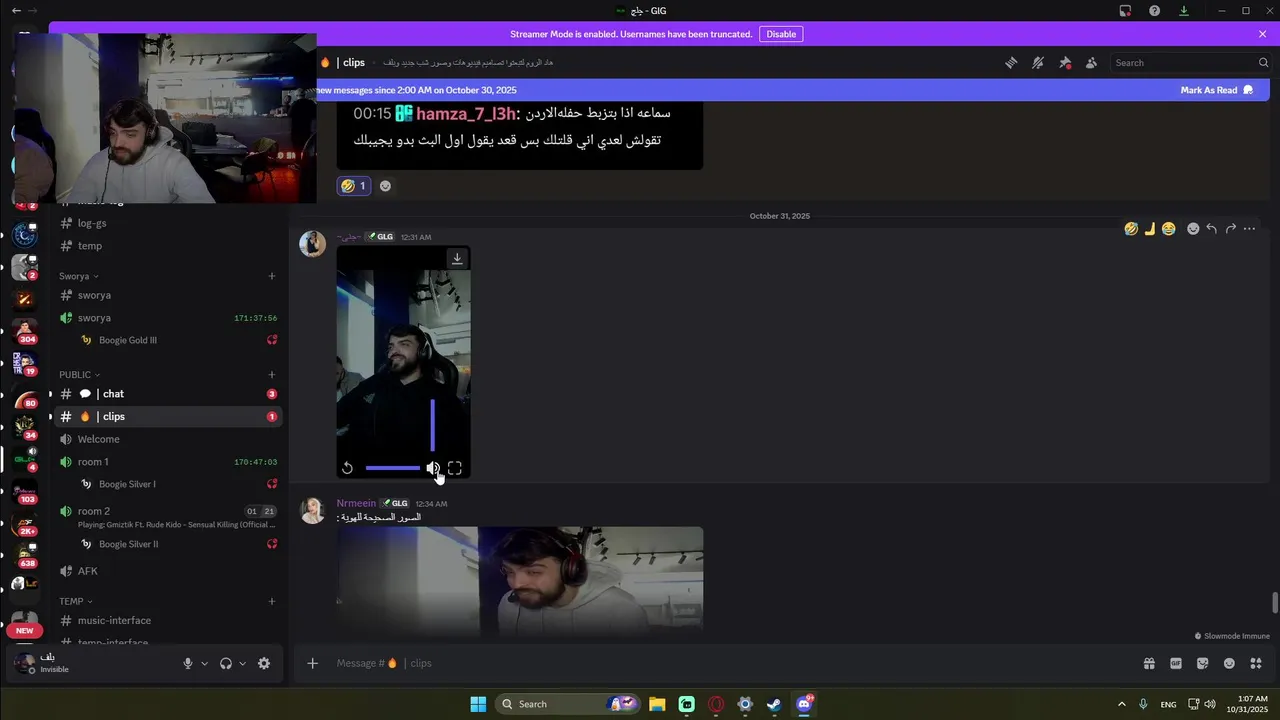The width and height of the screenshot is (1280, 720).
Task: Go back with the title bar arrow
Action: point(16,11)
